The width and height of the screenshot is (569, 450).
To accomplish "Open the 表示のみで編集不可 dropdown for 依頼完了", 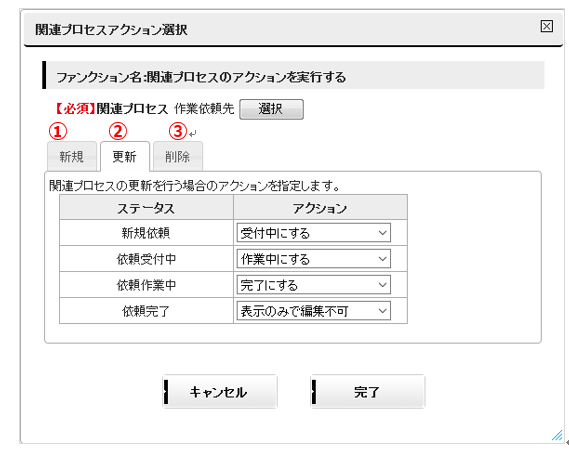I will click(x=314, y=311).
